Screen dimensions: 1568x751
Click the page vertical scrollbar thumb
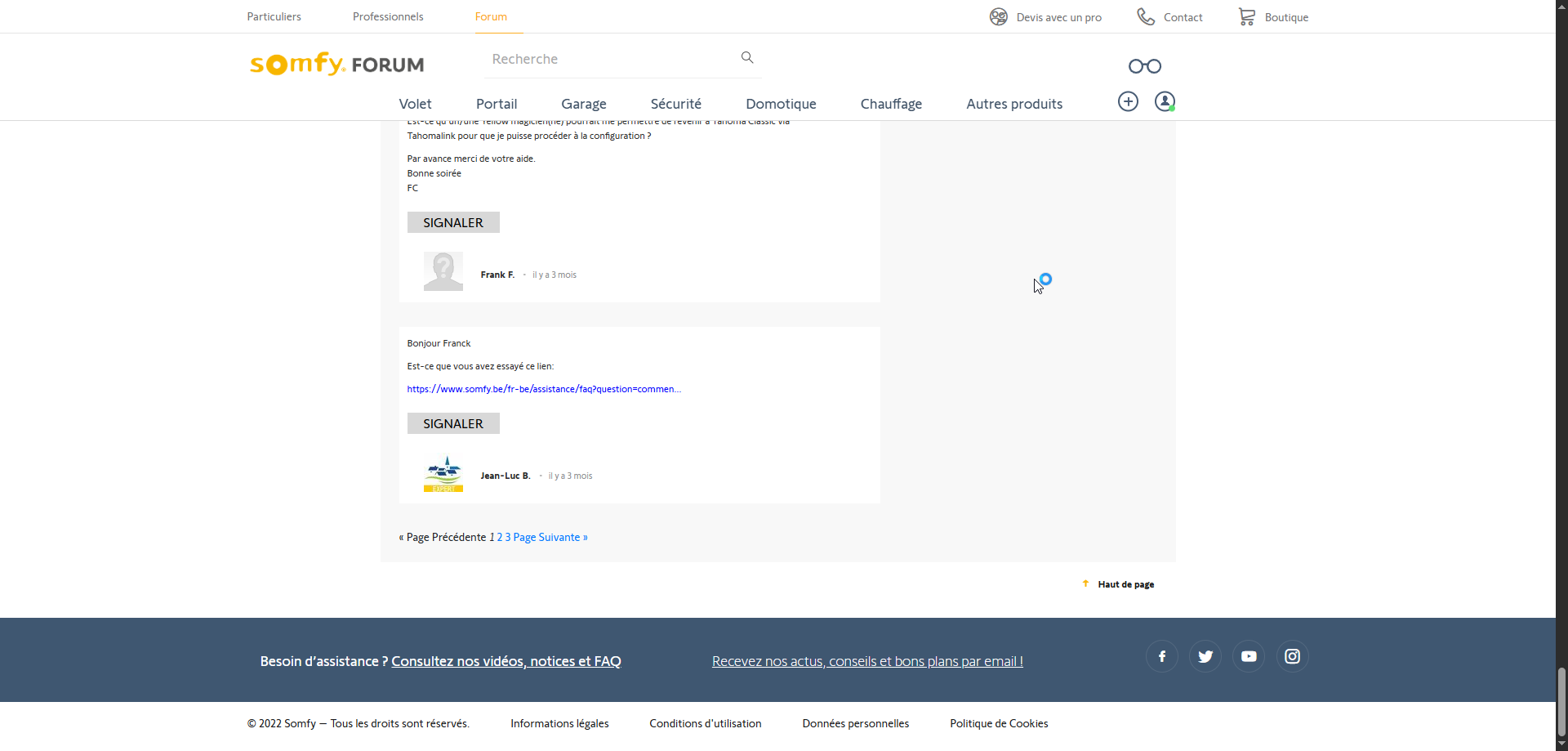[1561, 701]
